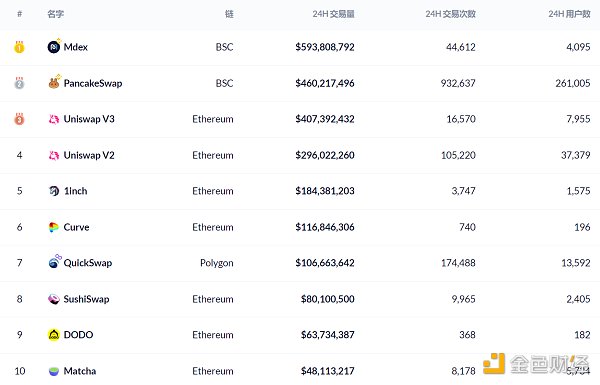Click the 名字 column header
This screenshot has width=600, height=385.
[x=55, y=14]
